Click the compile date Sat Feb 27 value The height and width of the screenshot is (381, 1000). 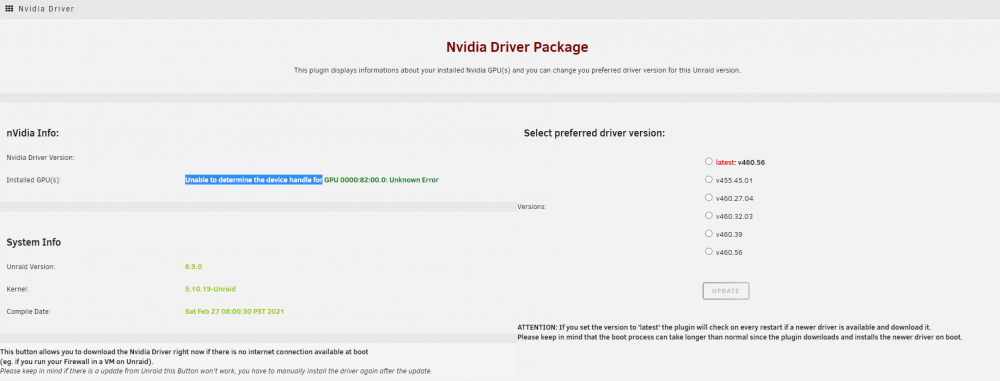click(234, 311)
